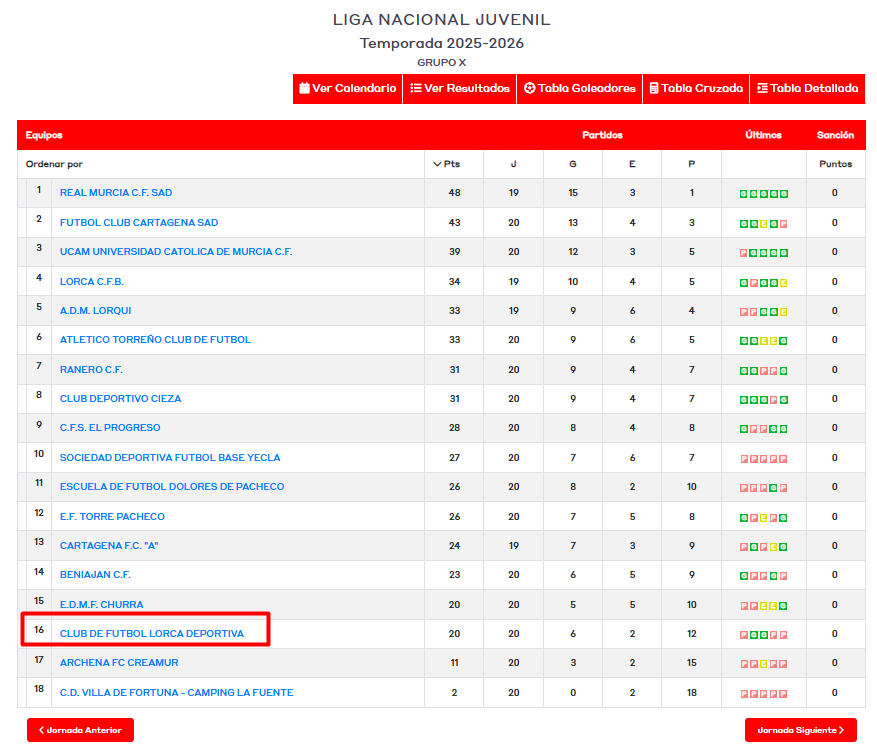Click list icon in Tabla Detallada
The image size is (877, 753).
point(762,88)
